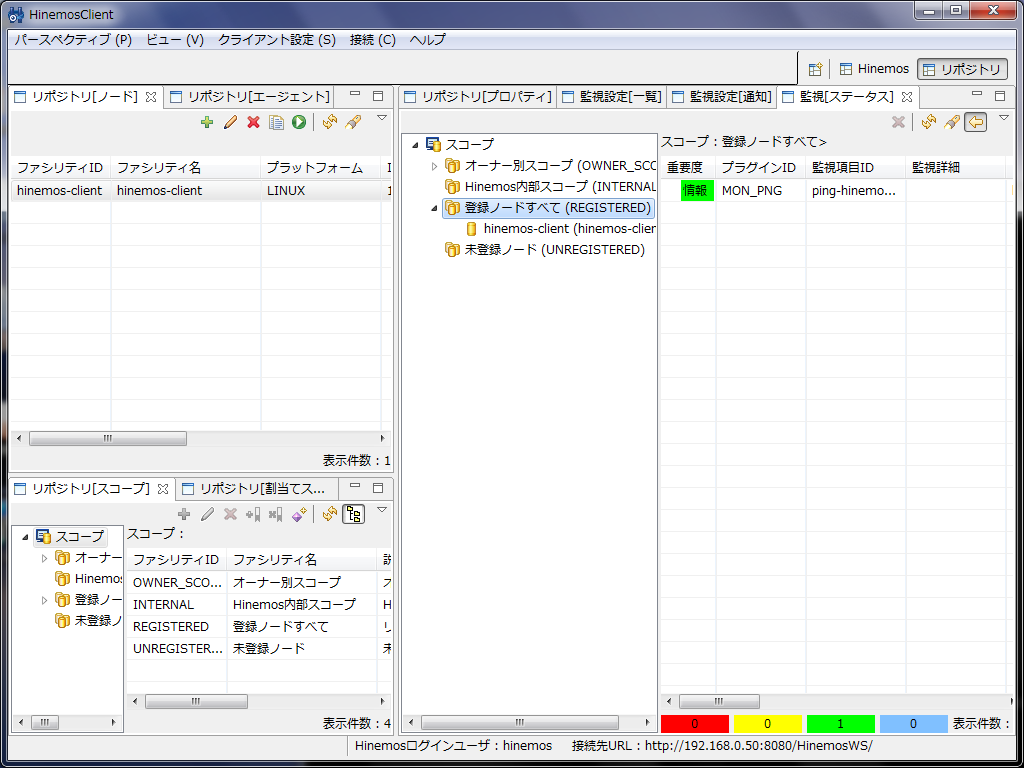Collapse the 登録ノードすべて node in status tree

[x=434, y=209]
